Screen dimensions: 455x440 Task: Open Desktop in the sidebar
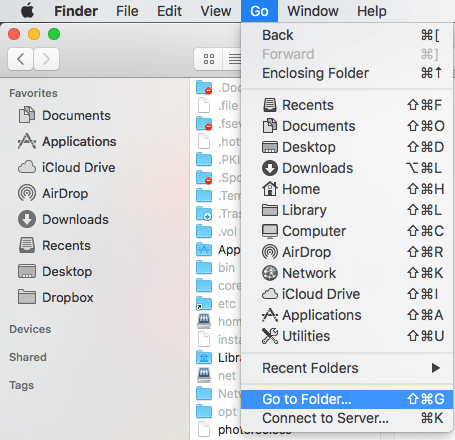[55, 271]
